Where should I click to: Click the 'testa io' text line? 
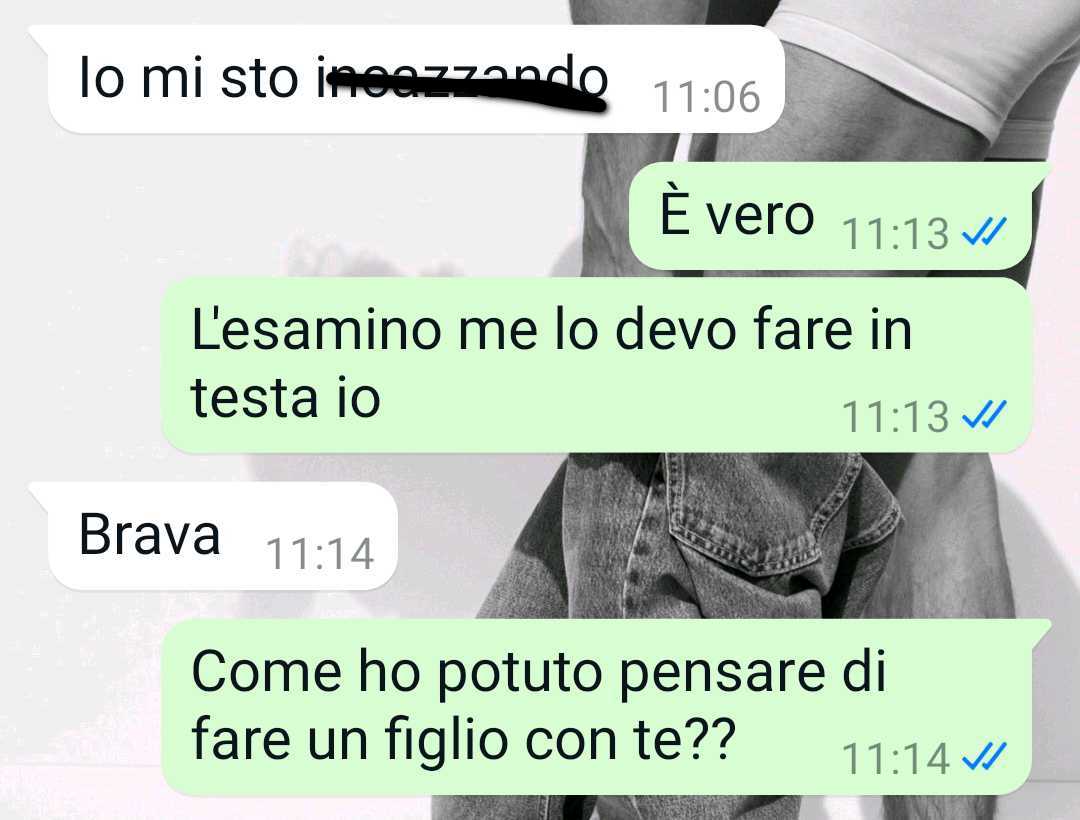[x=286, y=399]
